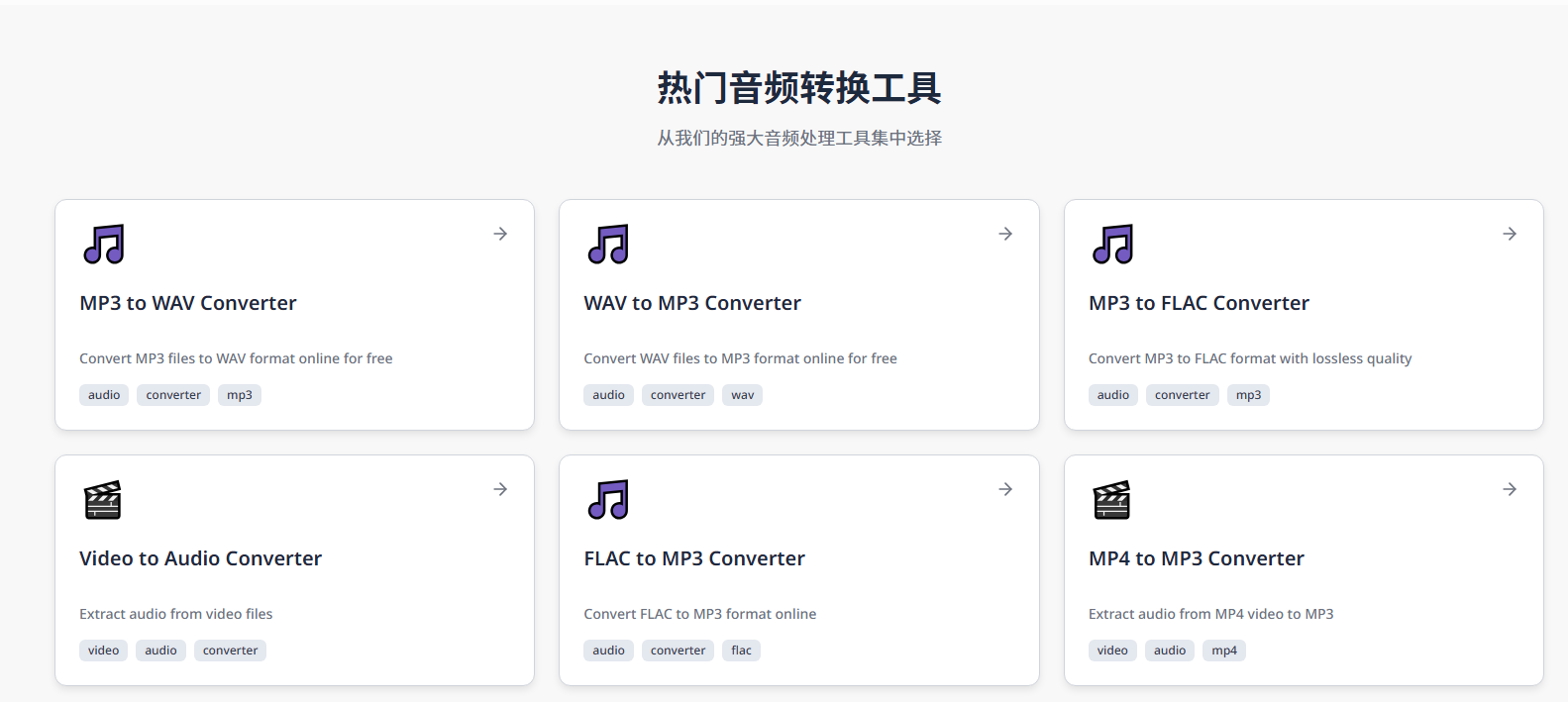Click the clapperboard icon on MP4 to MP3 card
The image size is (1568, 702).
coord(1111,500)
